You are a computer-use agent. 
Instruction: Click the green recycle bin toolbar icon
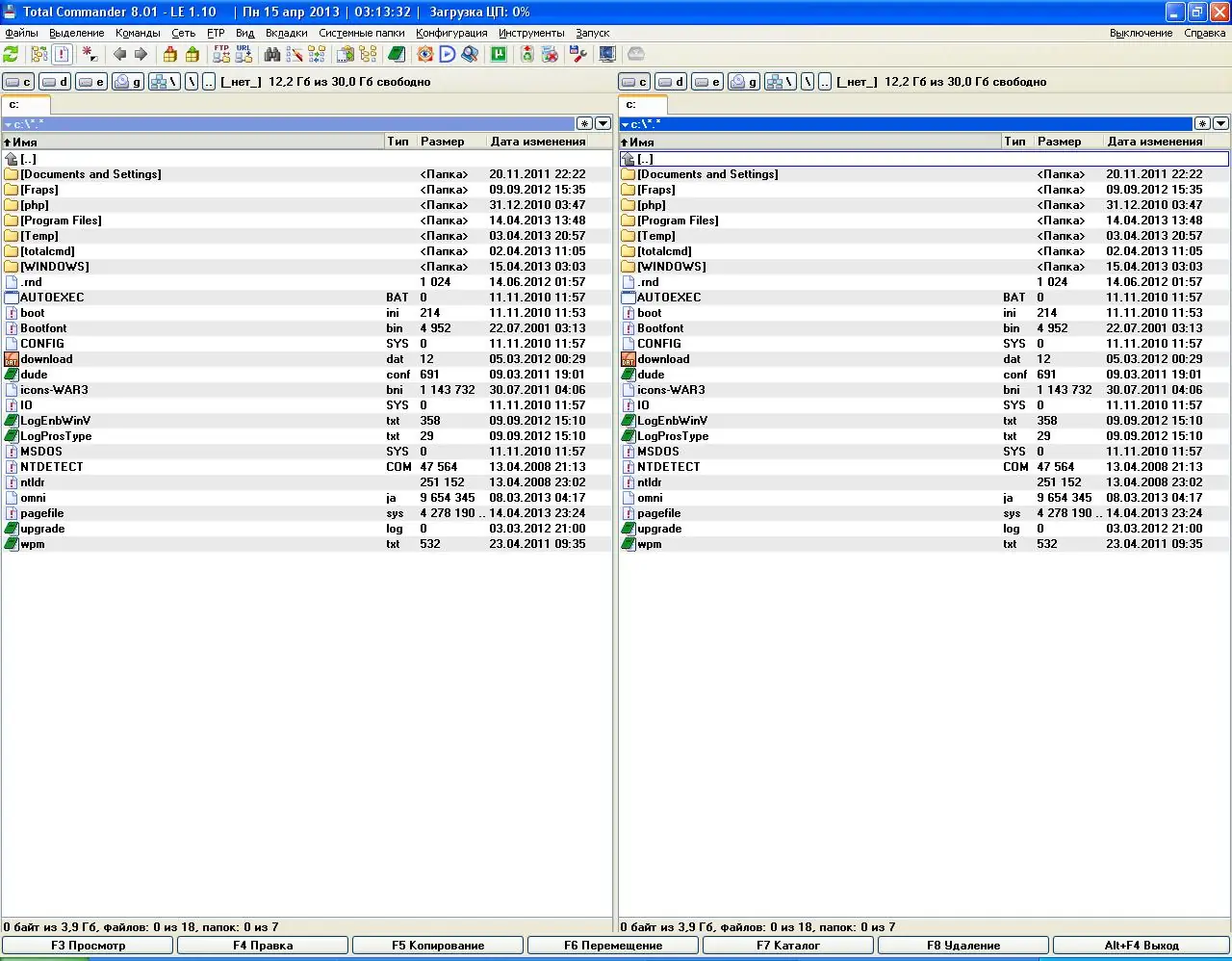[x=527, y=55]
